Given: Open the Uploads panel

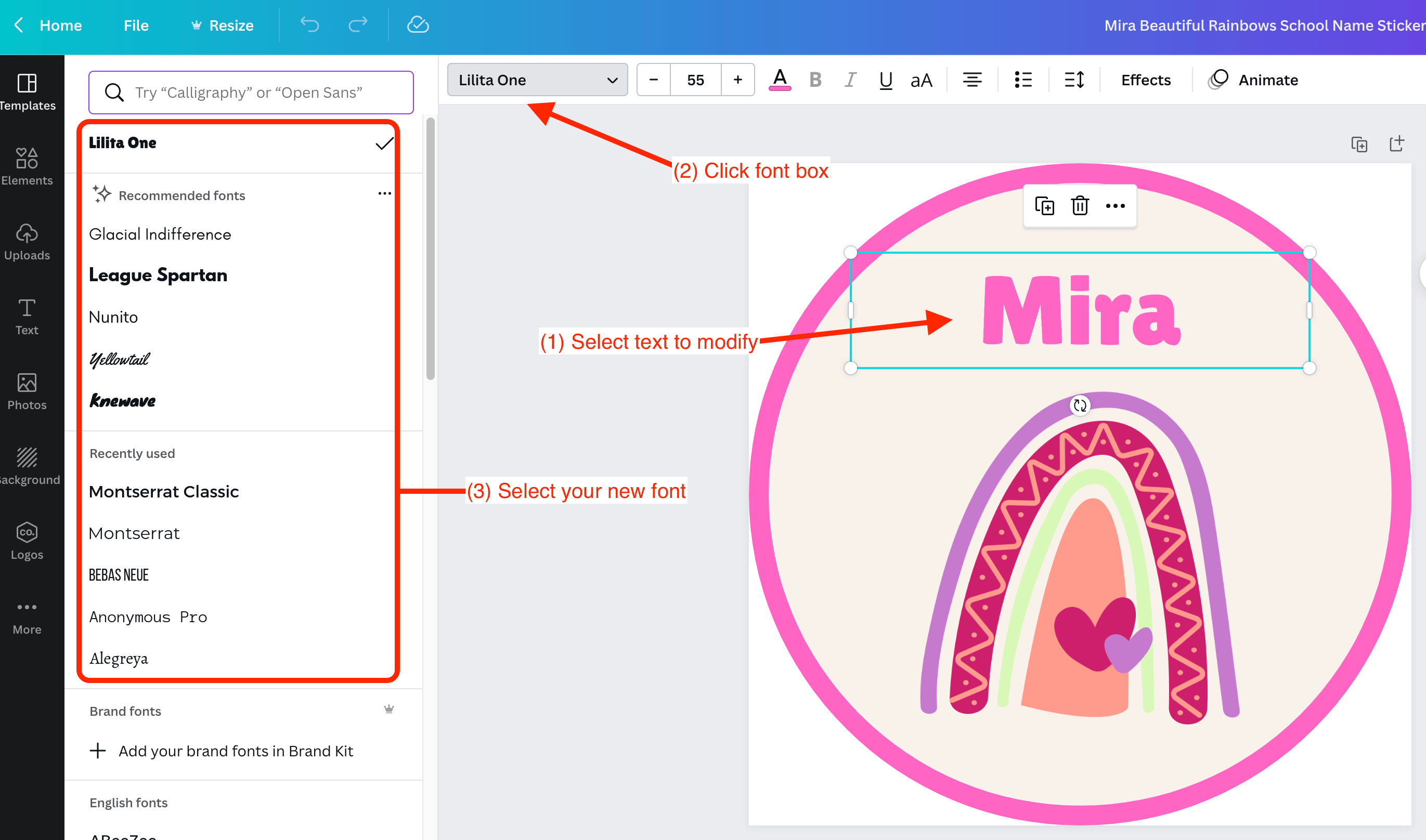Looking at the screenshot, I should pyautogui.click(x=27, y=241).
